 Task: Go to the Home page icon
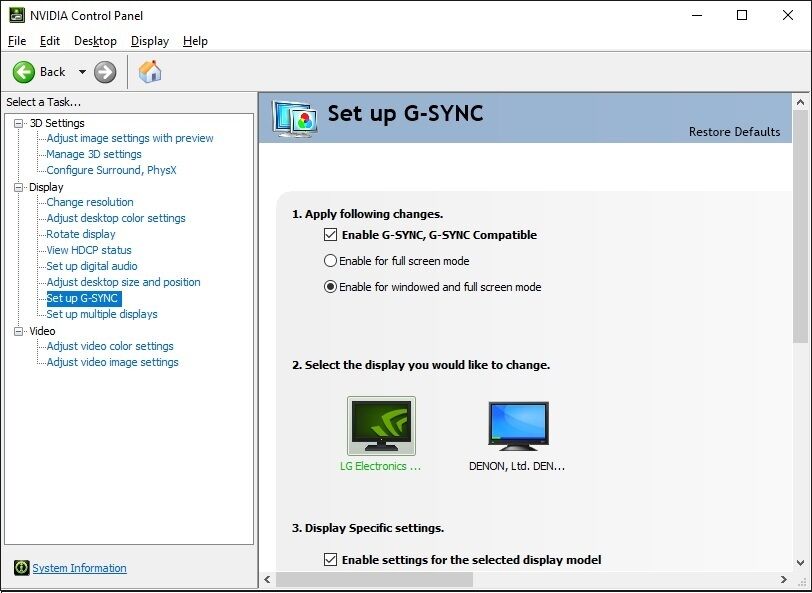(150, 71)
